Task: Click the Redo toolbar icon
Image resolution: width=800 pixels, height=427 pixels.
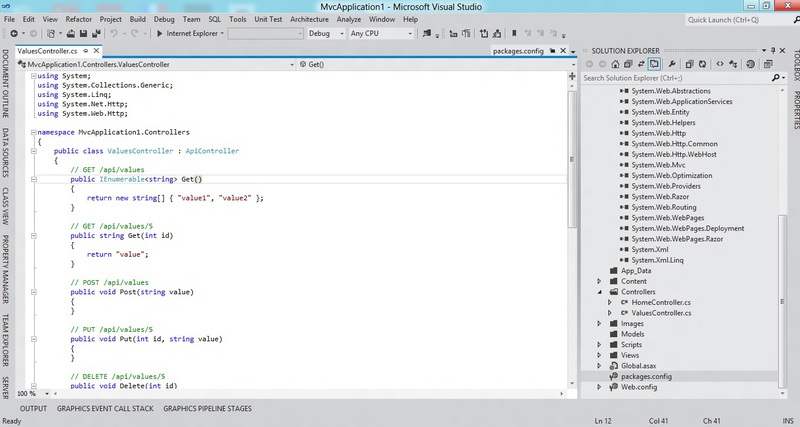Action: pyautogui.click(x=134, y=34)
